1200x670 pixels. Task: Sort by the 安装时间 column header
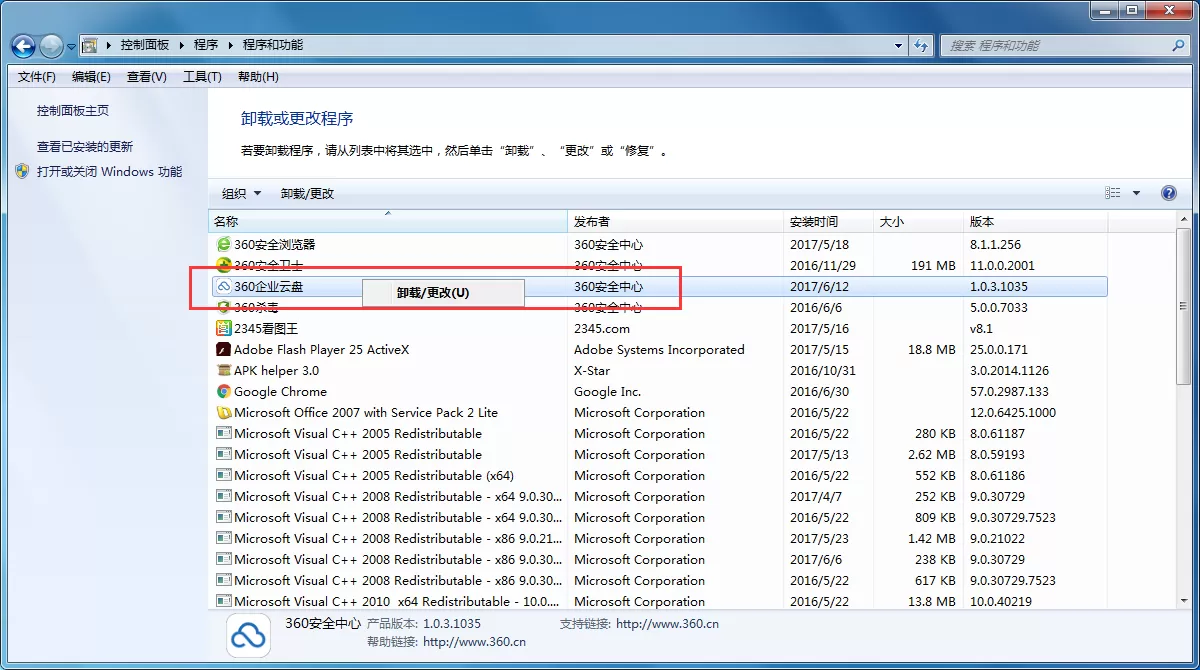pos(828,222)
